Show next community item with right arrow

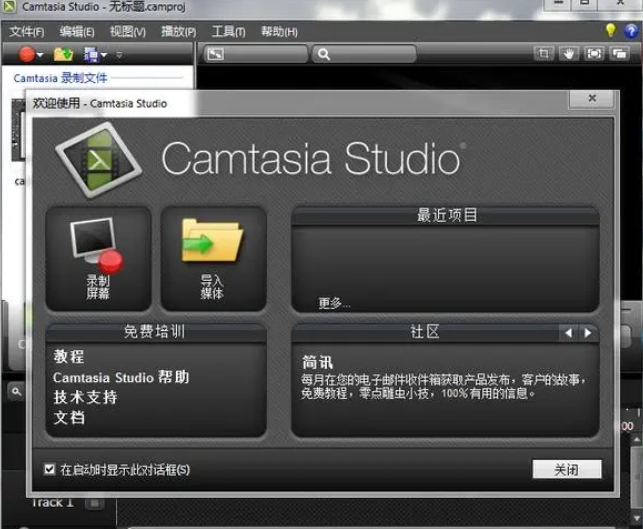point(588,333)
